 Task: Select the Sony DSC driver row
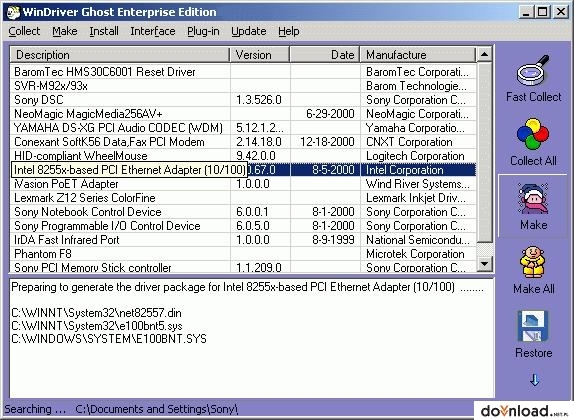pos(243,100)
